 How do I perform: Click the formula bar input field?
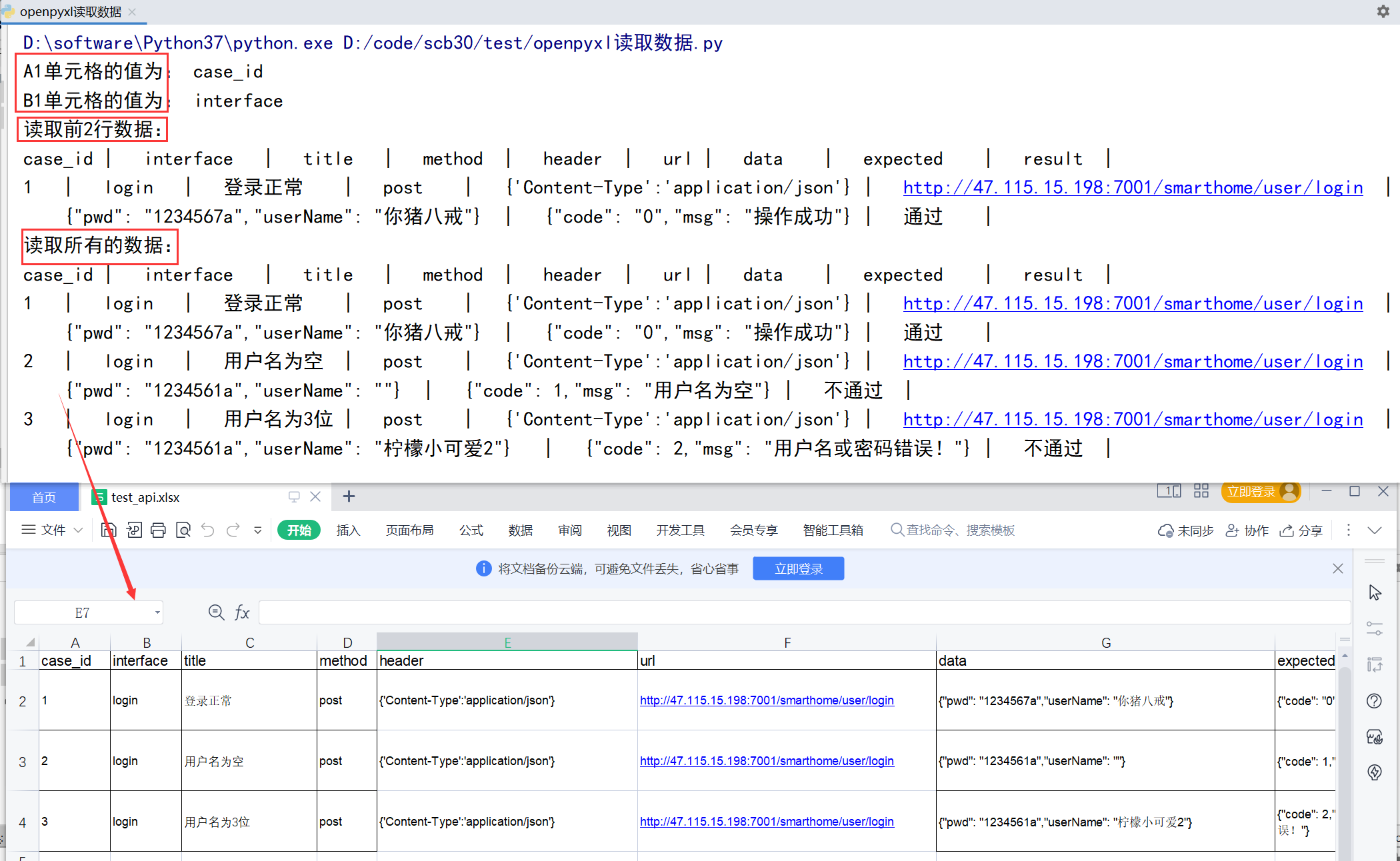click(x=800, y=612)
